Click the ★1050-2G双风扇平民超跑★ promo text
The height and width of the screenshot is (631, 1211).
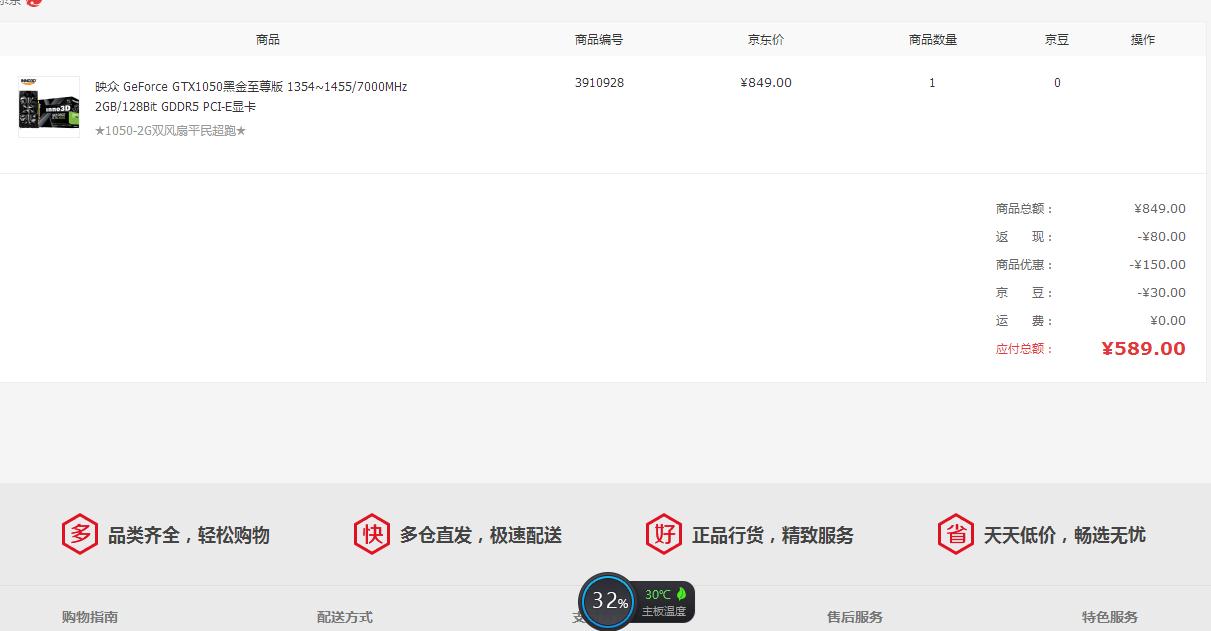tap(170, 131)
